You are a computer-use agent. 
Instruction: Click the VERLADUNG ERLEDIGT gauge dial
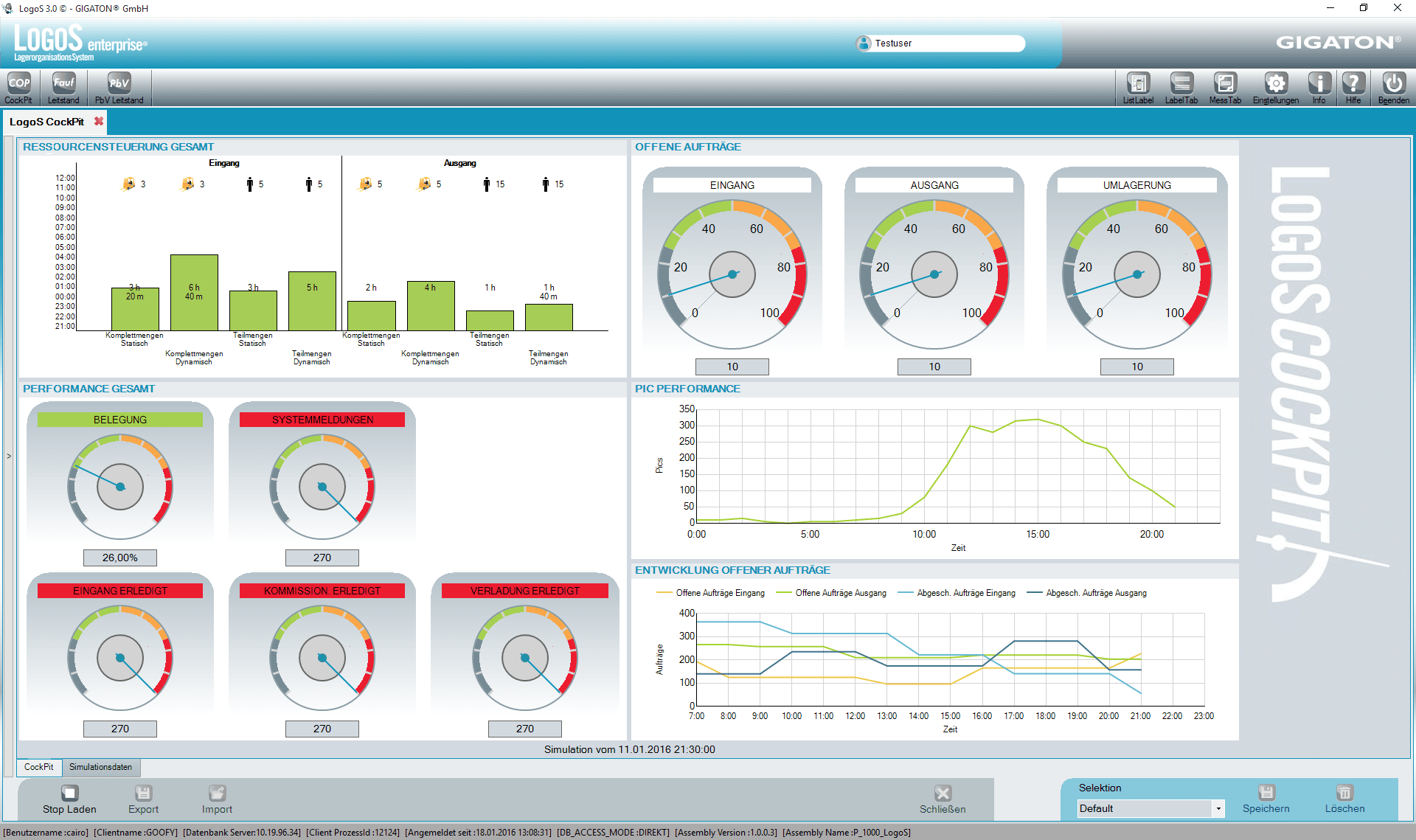click(525, 658)
